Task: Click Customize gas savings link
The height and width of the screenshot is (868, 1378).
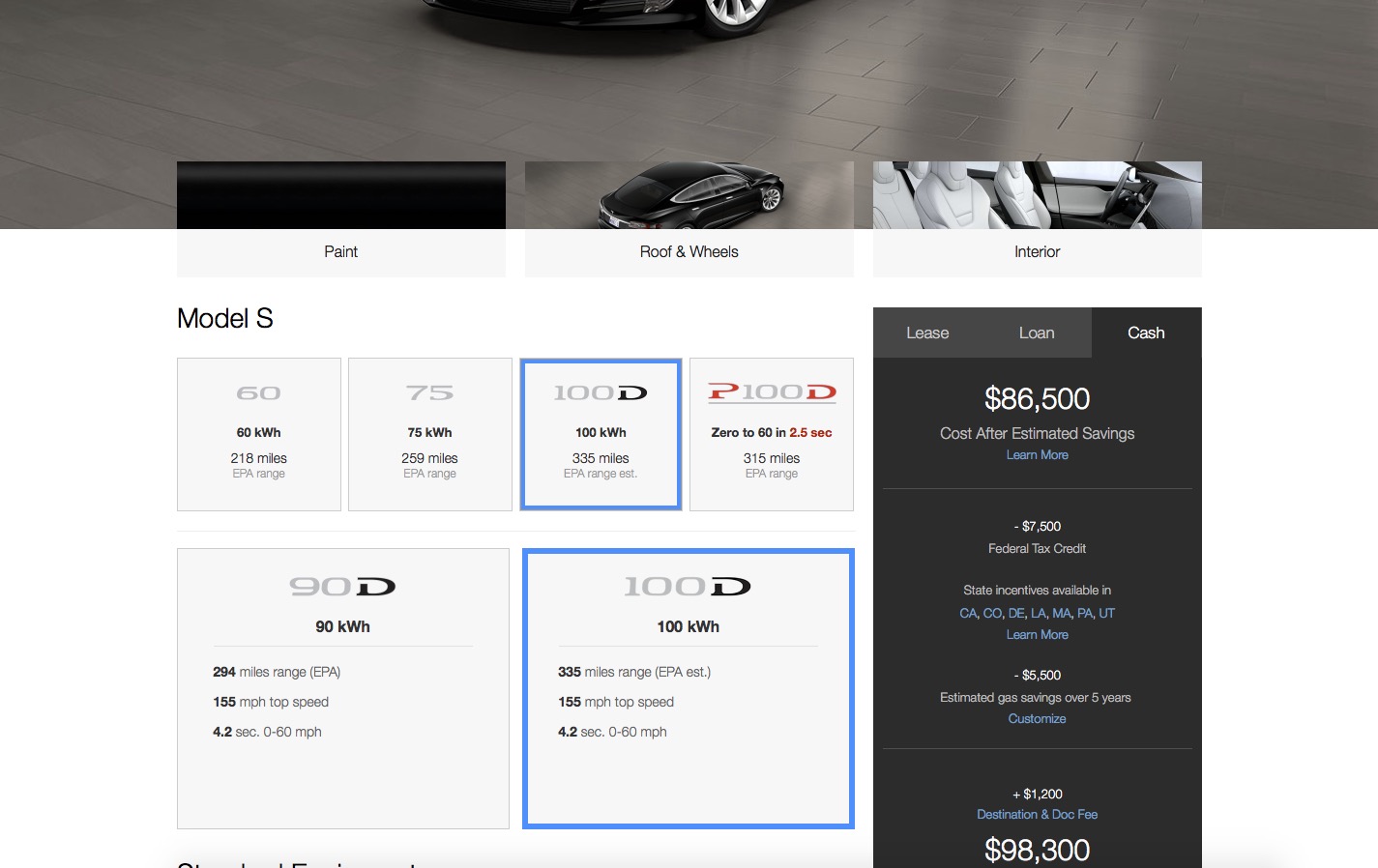Action: point(1037,719)
